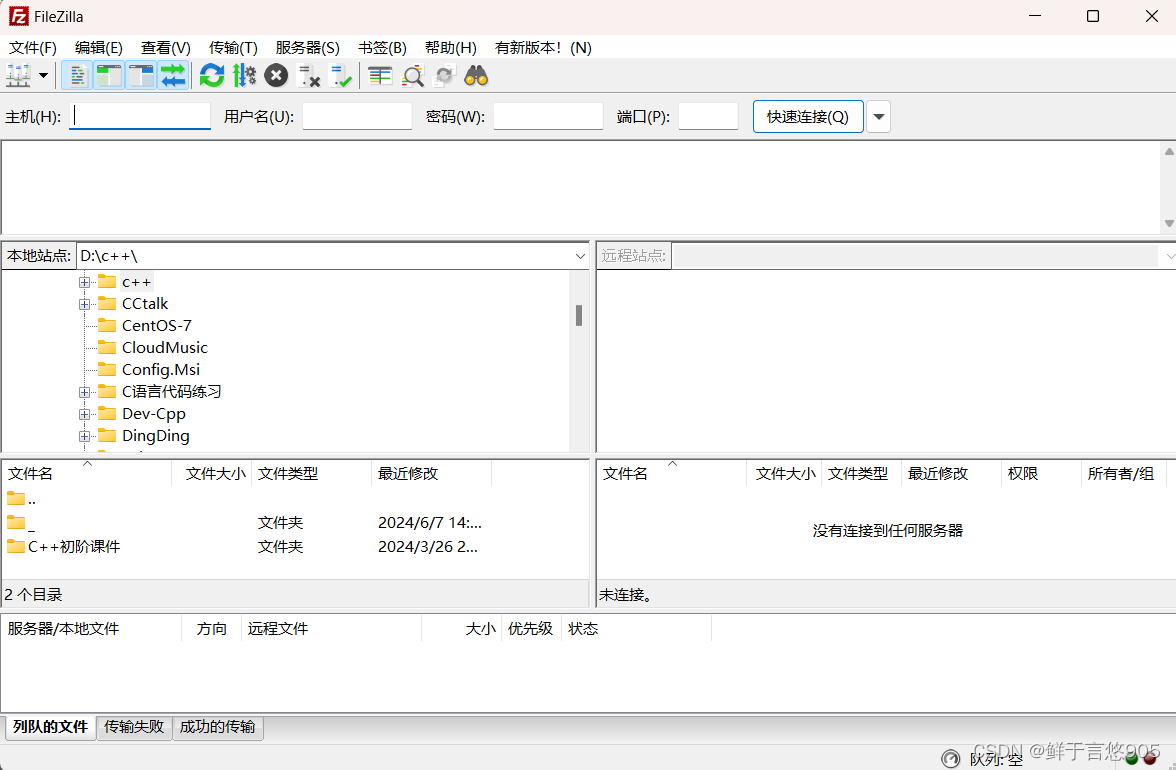The height and width of the screenshot is (770, 1176).
Task: Open 查看(V) menu
Action: [x=166, y=48]
